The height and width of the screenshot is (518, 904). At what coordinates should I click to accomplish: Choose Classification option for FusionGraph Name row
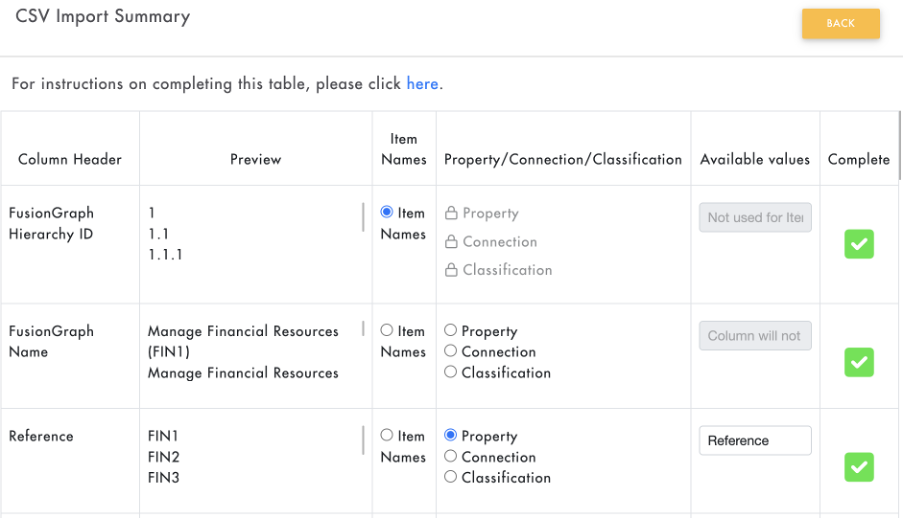pos(451,372)
